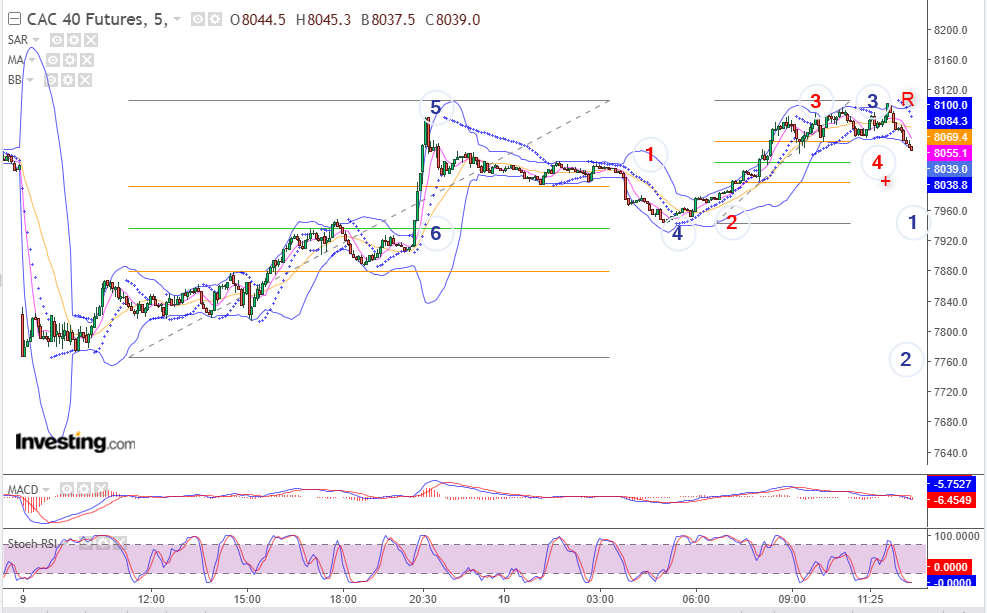Collapse the chart legend with minus box

pos(14,20)
